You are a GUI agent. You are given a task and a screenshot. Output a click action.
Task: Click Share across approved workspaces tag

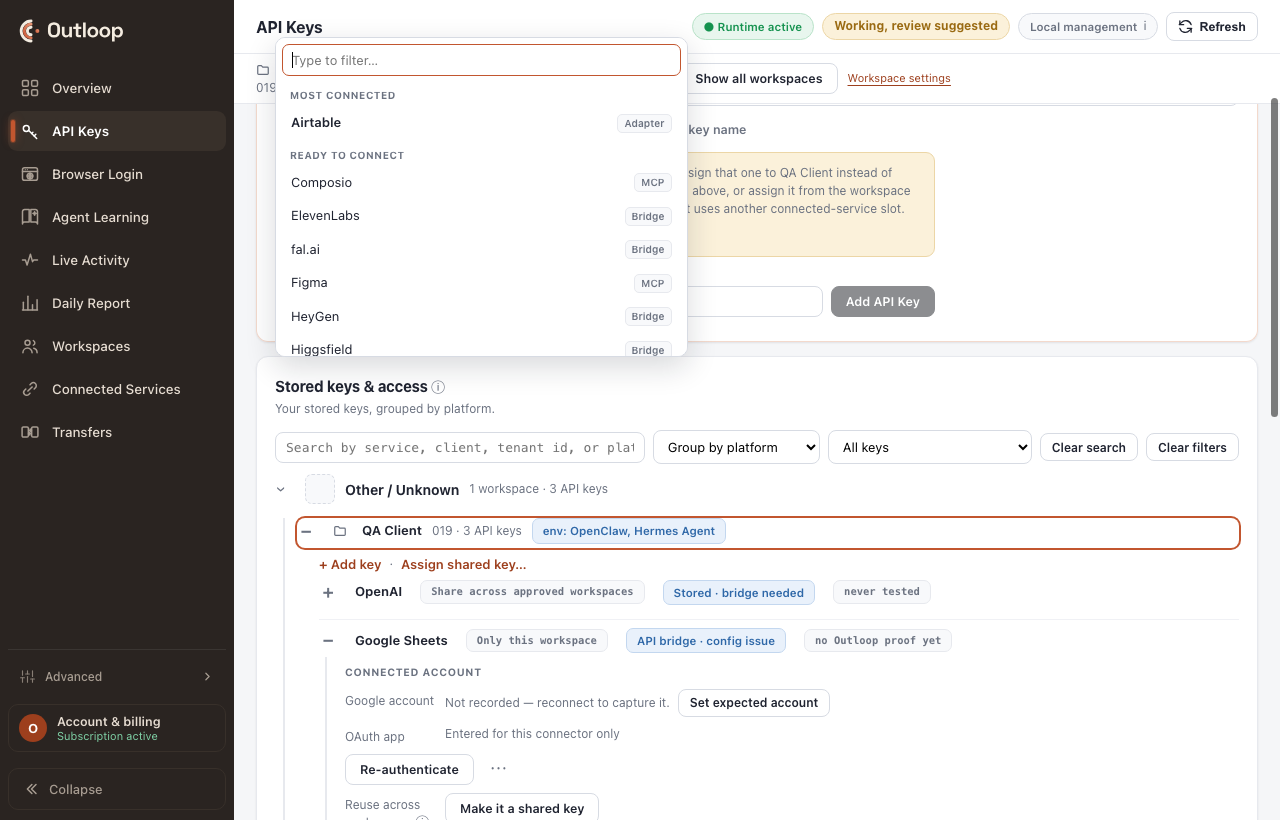(x=532, y=592)
